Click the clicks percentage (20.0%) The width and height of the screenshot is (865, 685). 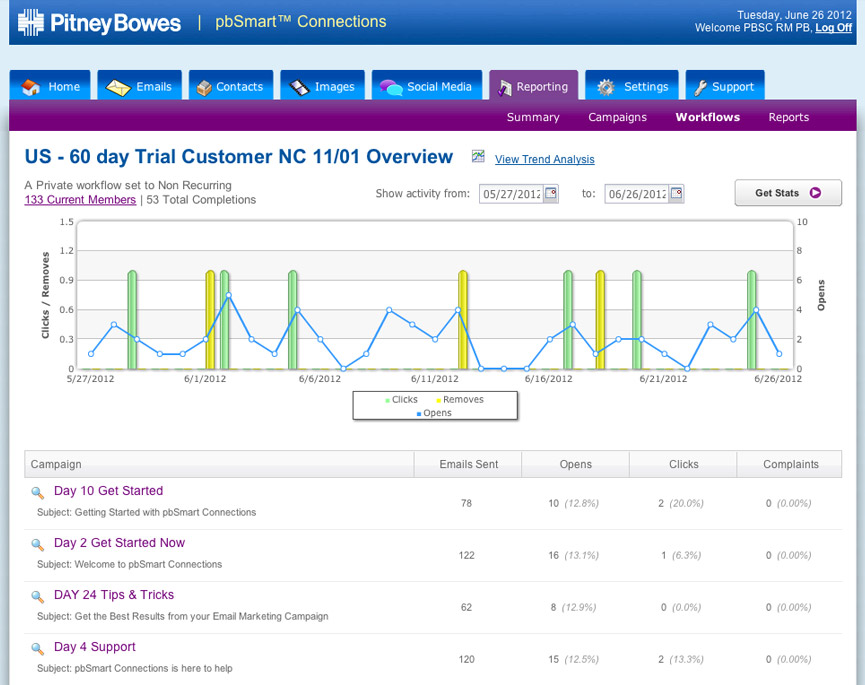click(686, 503)
